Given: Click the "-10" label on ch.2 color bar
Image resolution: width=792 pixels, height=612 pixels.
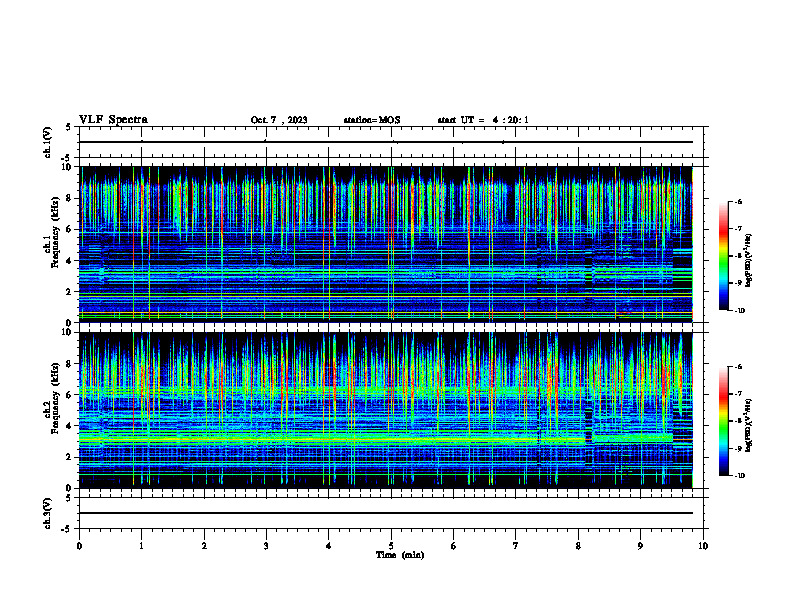Looking at the screenshot, I should click(740, 476).
